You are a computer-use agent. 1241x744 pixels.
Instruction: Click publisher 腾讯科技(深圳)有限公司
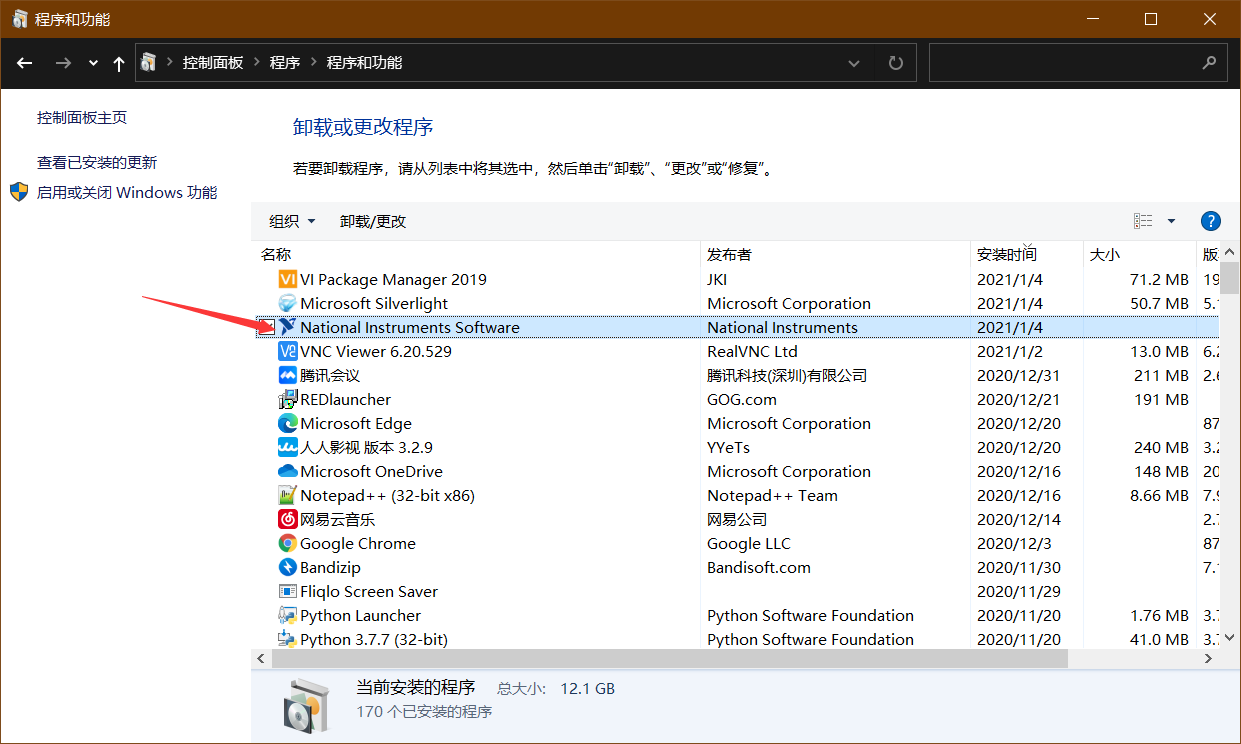pyautogui.click(x=787, y=375)
